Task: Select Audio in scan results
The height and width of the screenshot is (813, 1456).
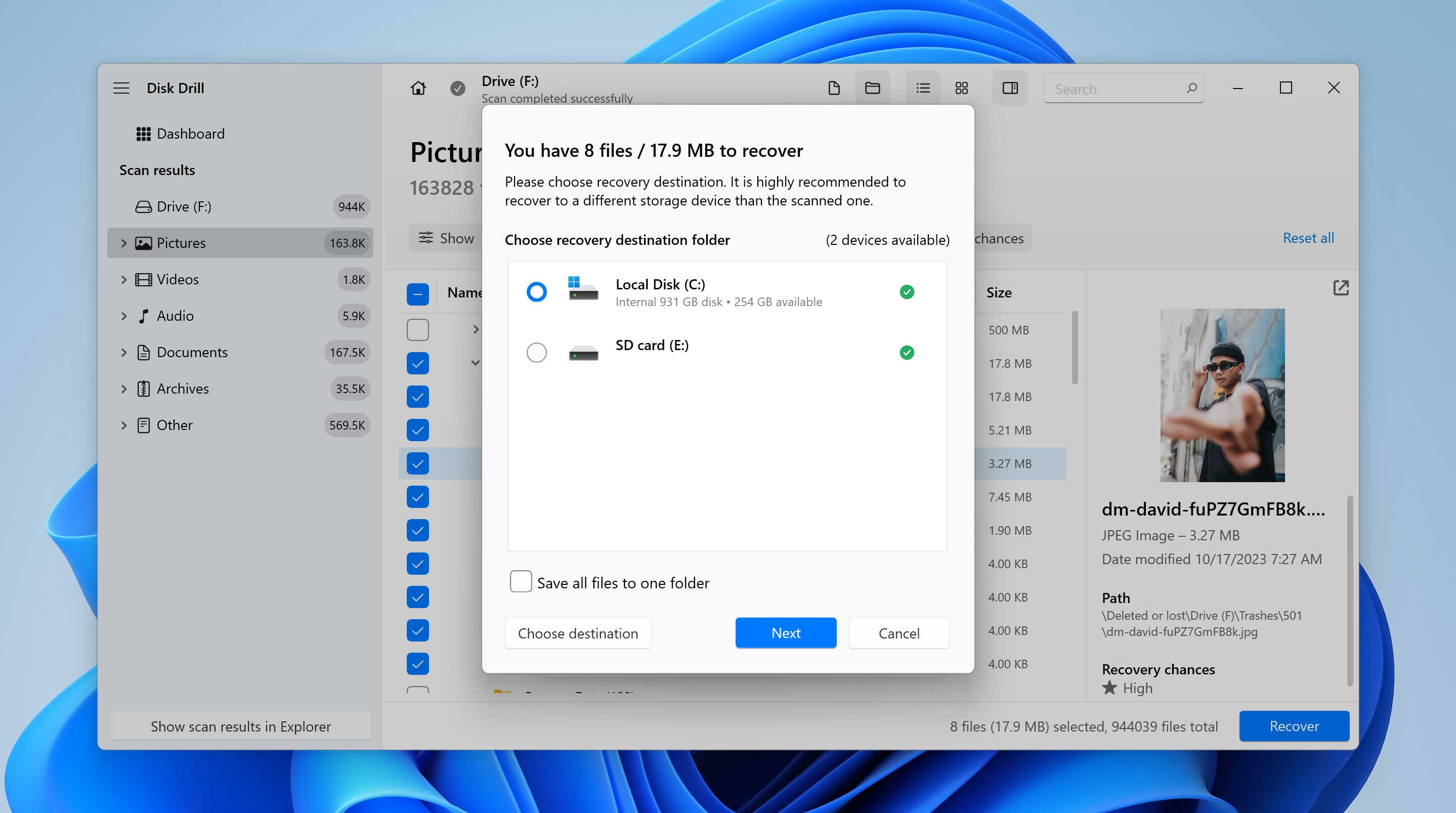Action: point(240,316)
